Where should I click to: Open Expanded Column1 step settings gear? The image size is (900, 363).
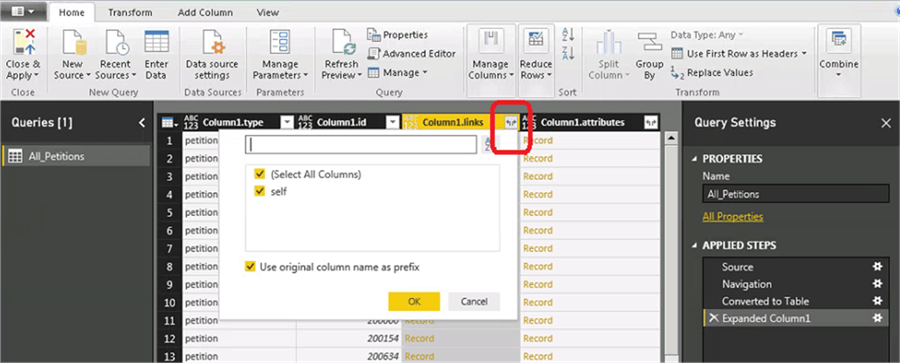[877, 318]
